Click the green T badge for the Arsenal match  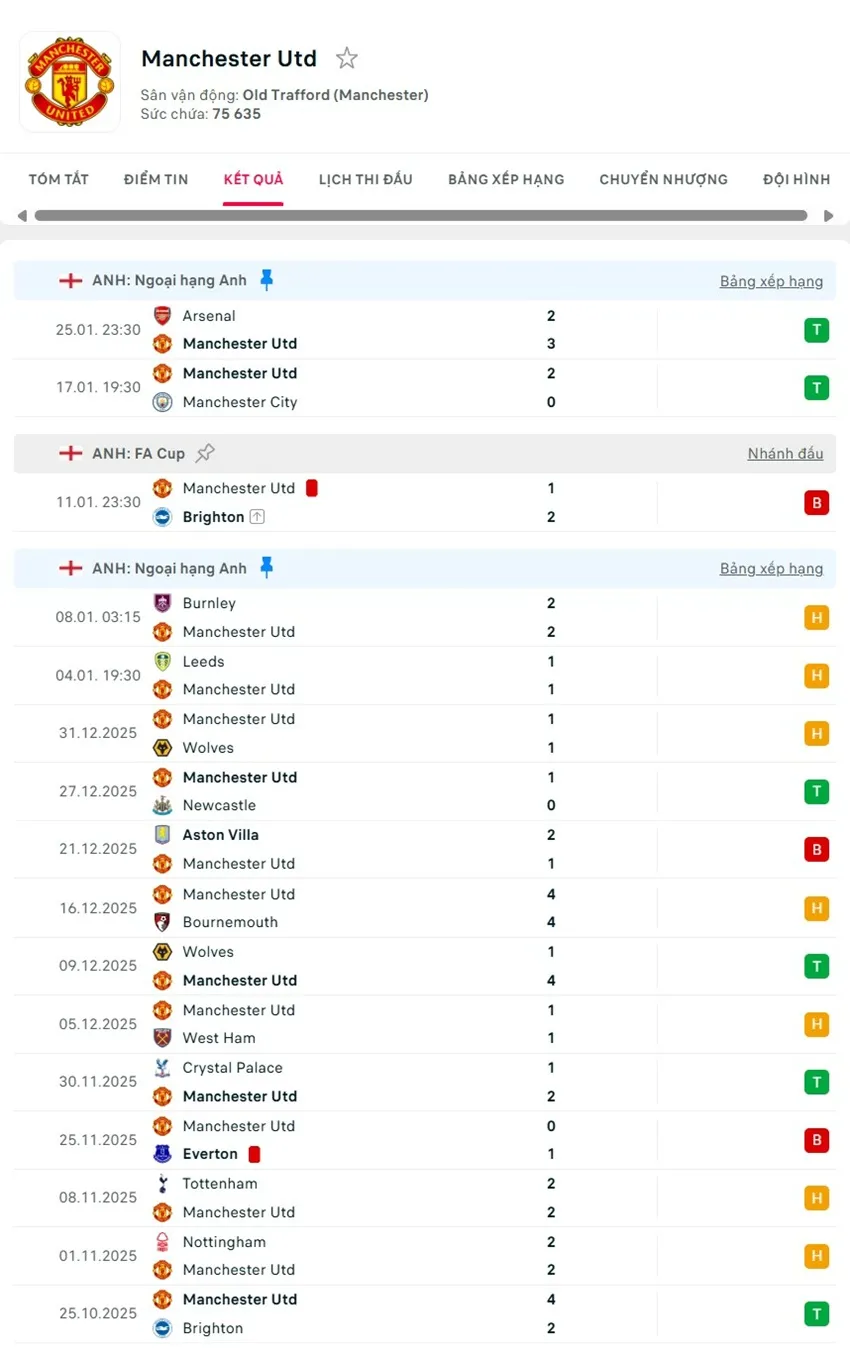click(816, 329)
